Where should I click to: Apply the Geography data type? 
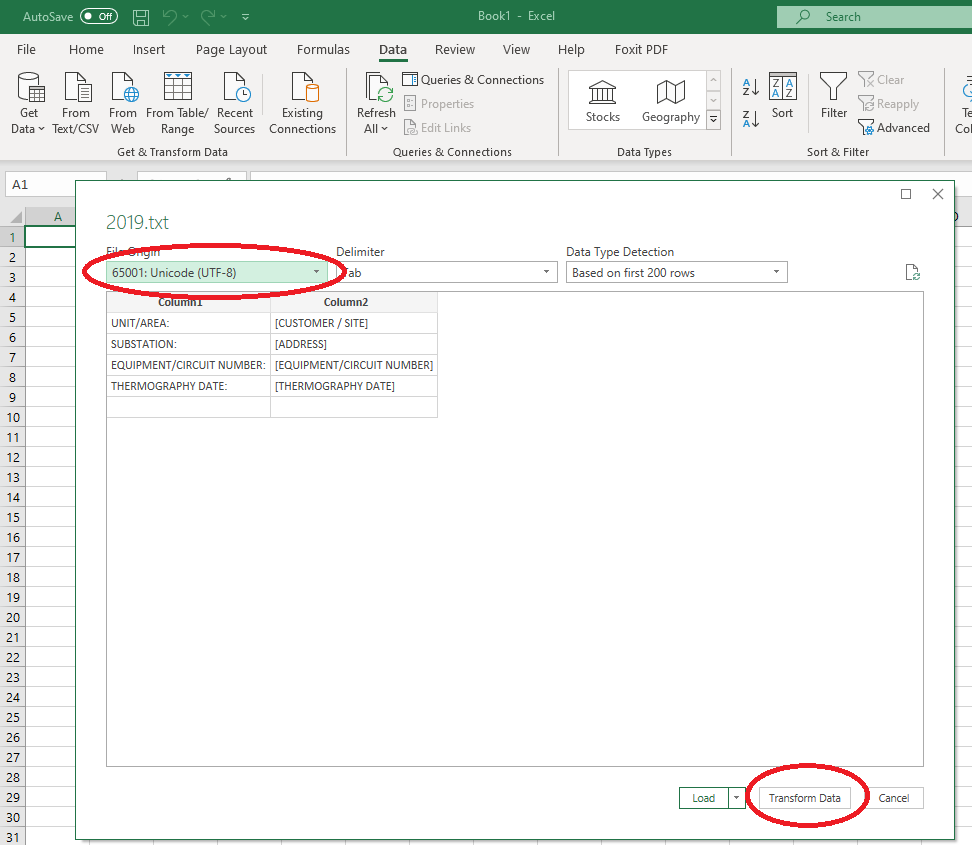(x=669, y=99)
